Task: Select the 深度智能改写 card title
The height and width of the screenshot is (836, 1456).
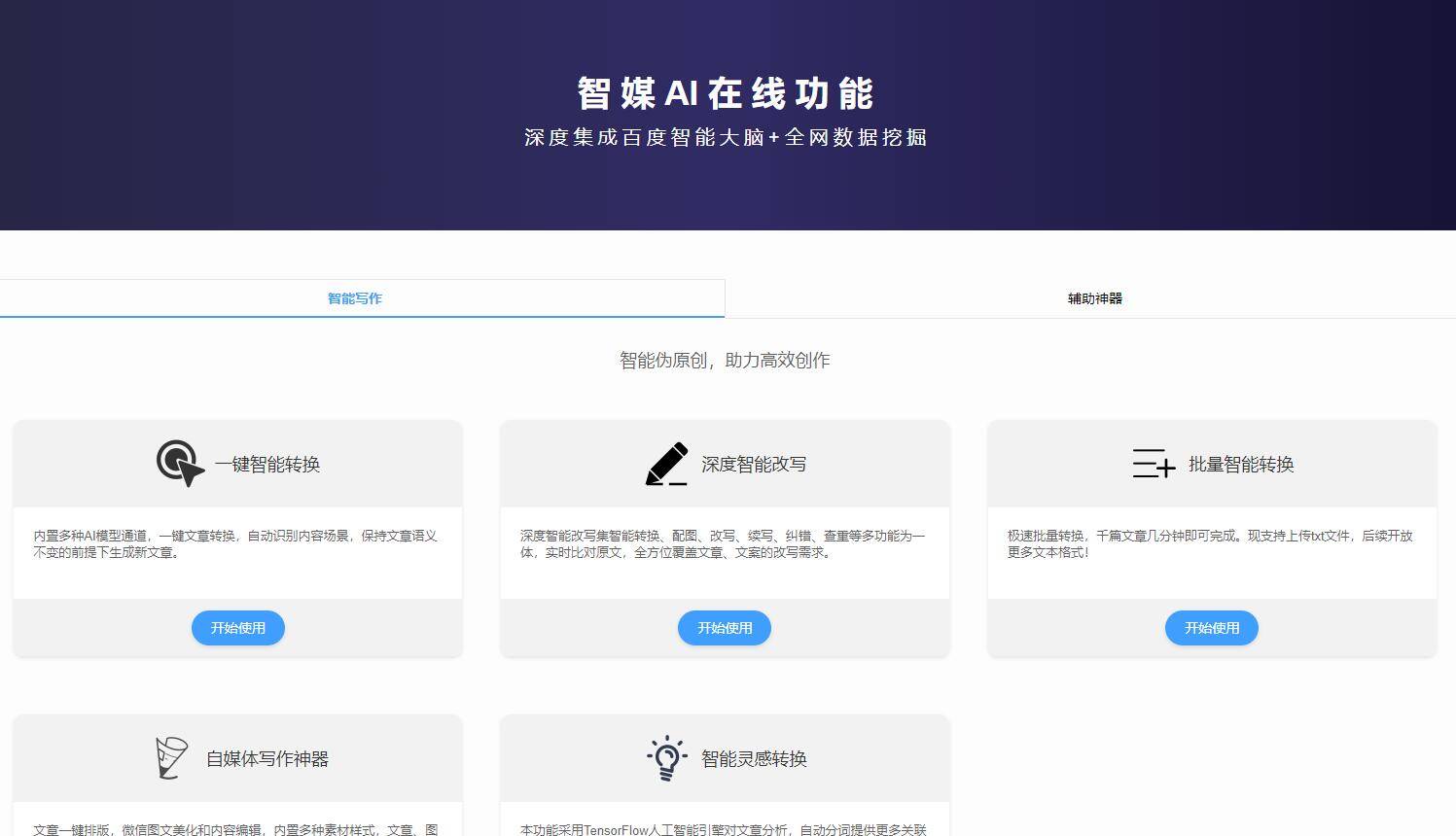Action: 754,465
